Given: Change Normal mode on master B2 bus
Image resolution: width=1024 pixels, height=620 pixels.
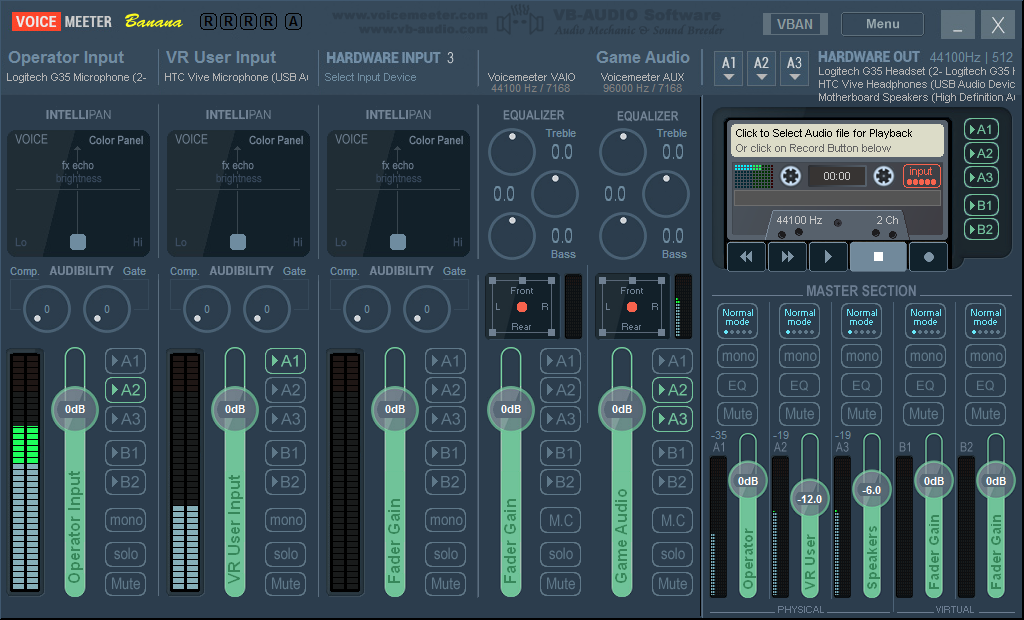Looking at the screenshot, I should (985, 321).
